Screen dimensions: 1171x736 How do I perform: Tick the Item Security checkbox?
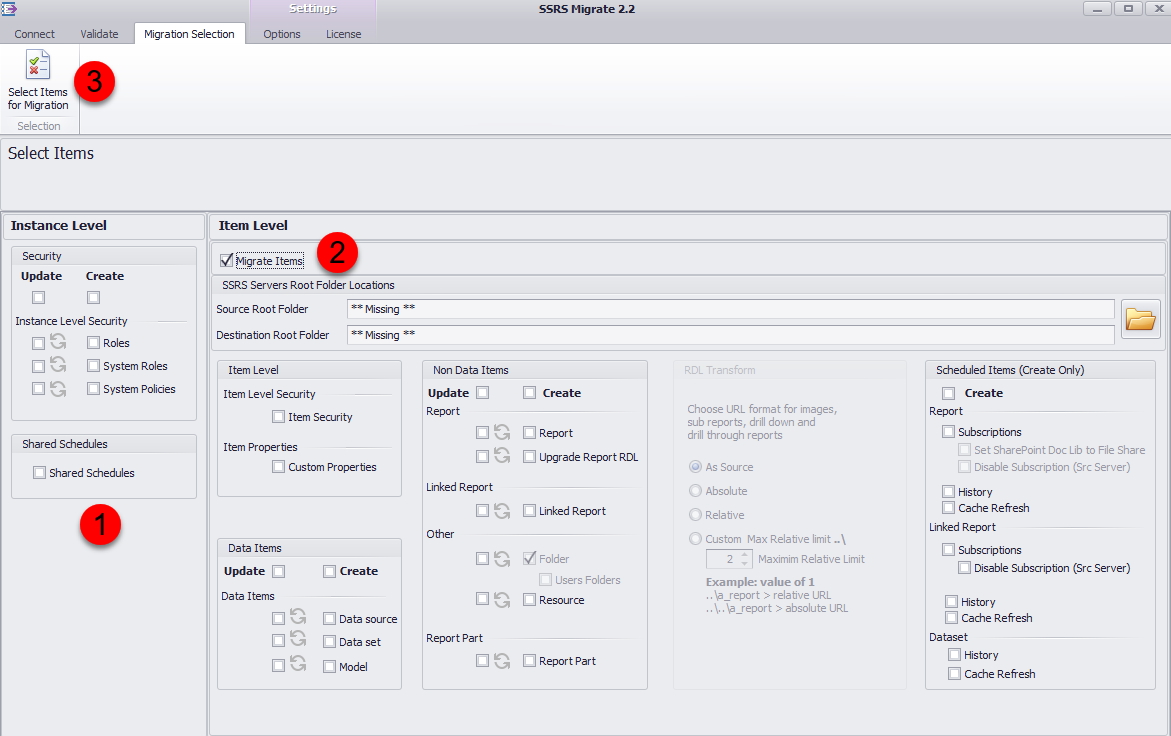coord(279,417)
